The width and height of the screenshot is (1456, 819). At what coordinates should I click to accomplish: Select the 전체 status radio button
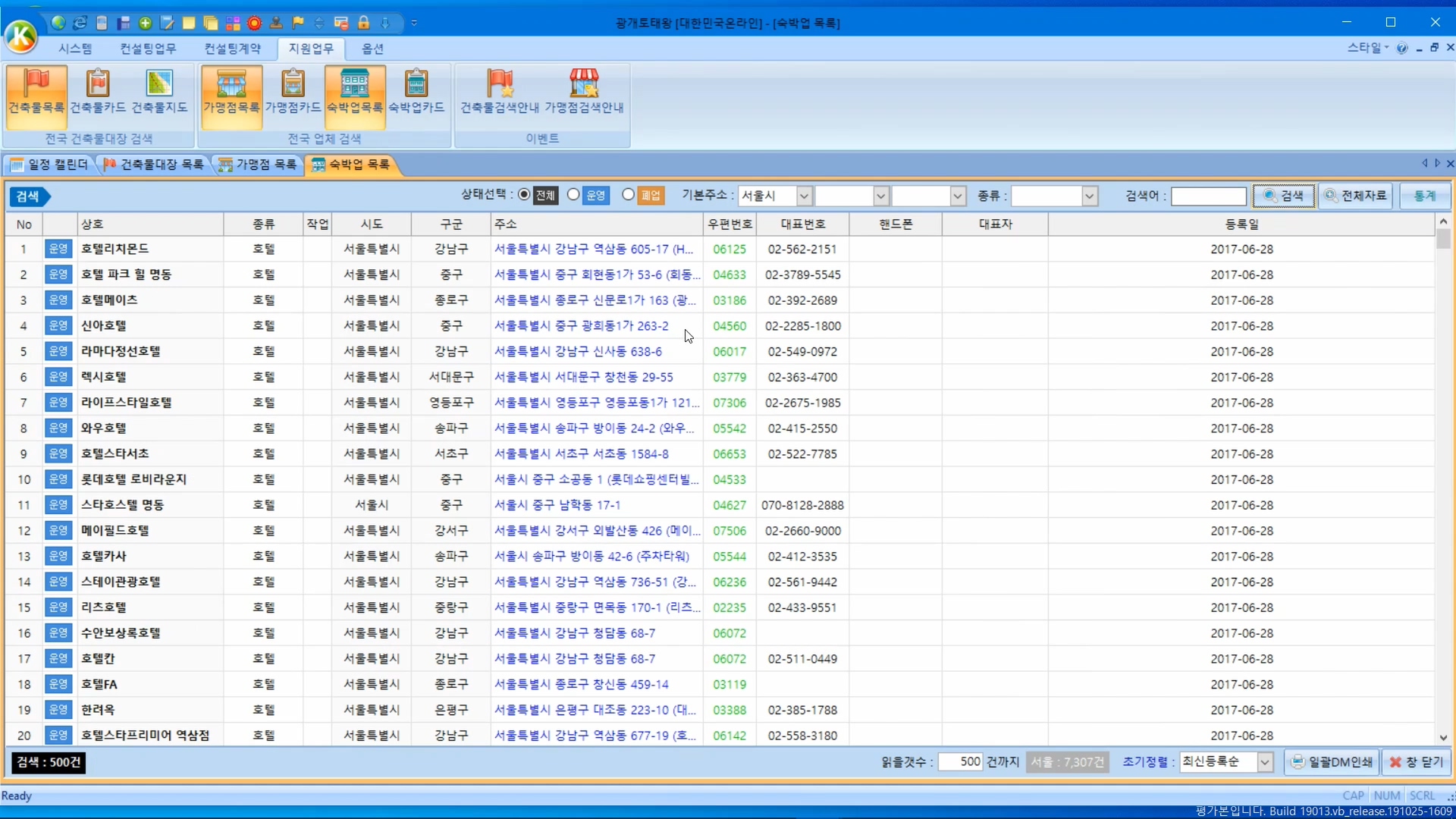(524, 195)
